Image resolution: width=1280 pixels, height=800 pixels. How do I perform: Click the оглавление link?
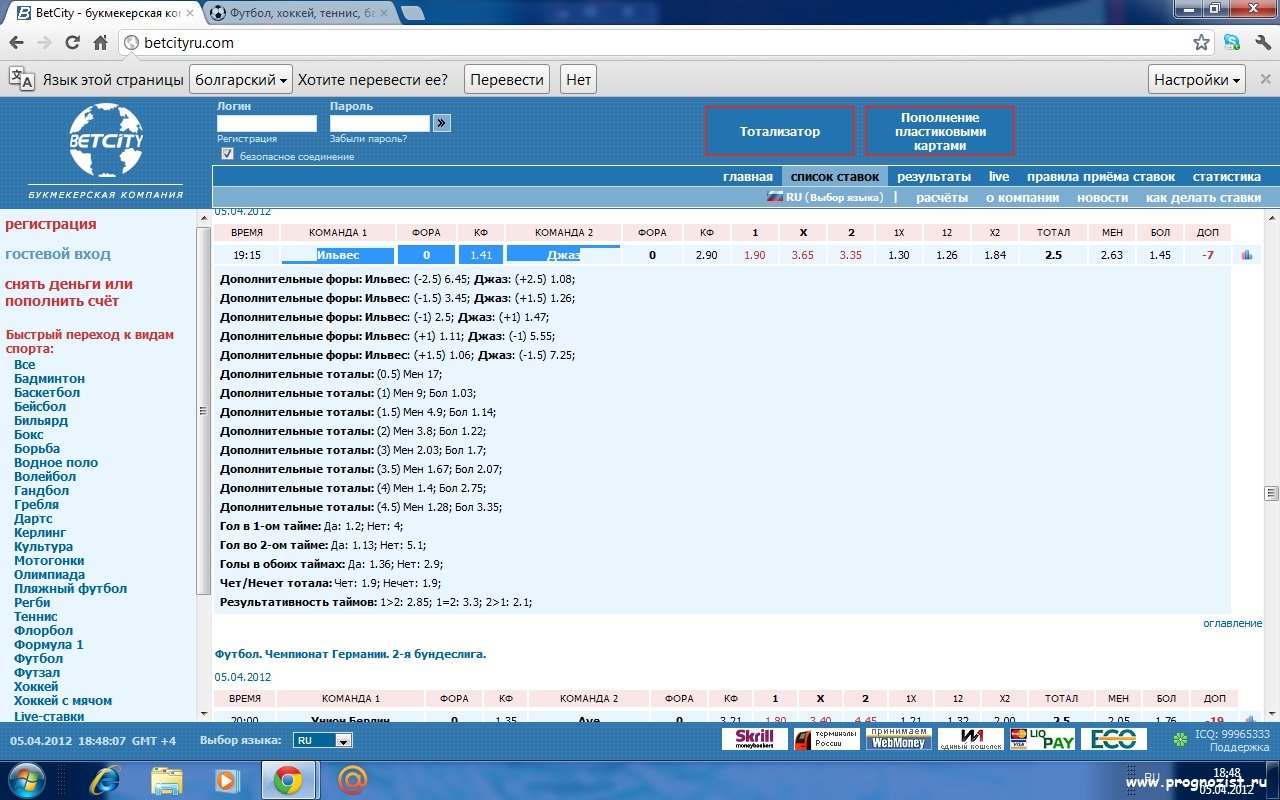[1232, 623]
